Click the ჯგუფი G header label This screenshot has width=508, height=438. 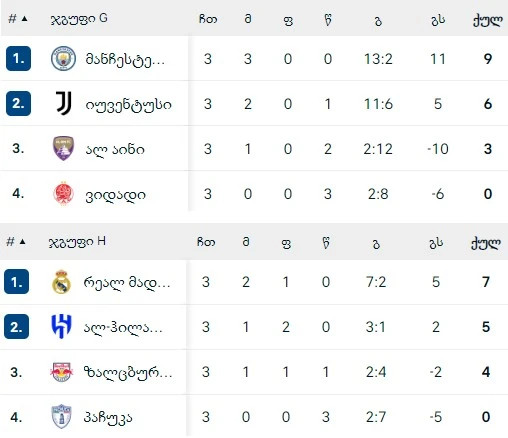tap(79, 19)
